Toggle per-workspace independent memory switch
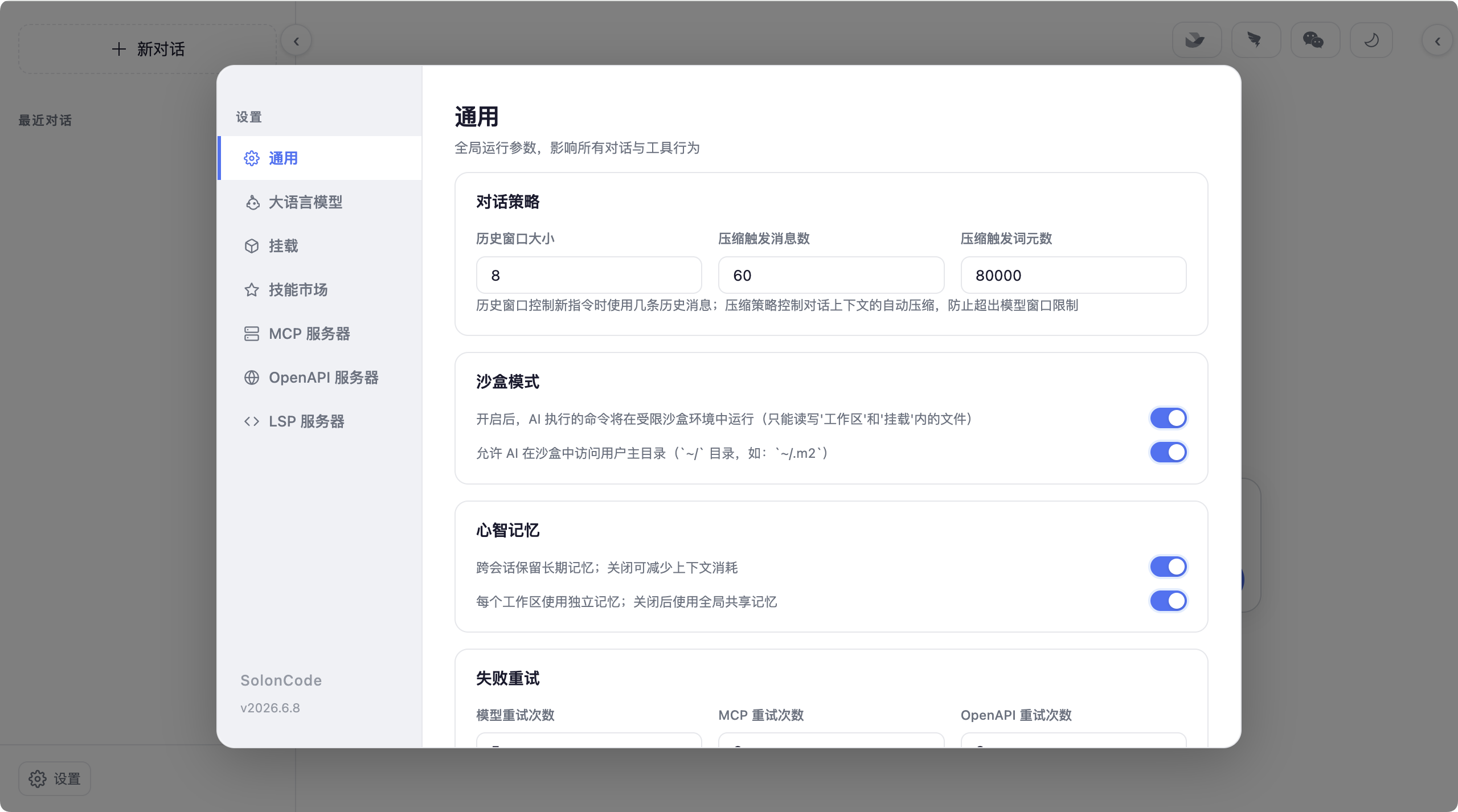Screen dimensions: 1458x812 [x=1168, y=601]
